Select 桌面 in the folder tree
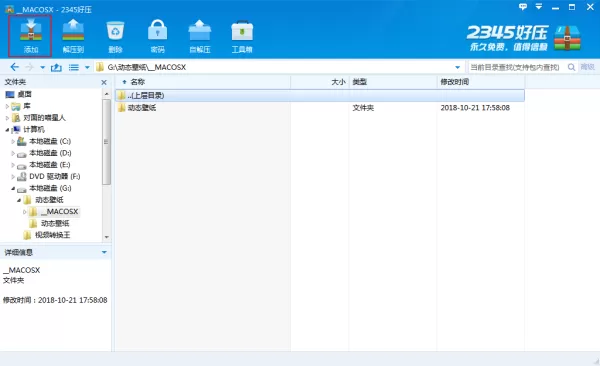Screen dimensions: 600x366 (x=24, y=94)
